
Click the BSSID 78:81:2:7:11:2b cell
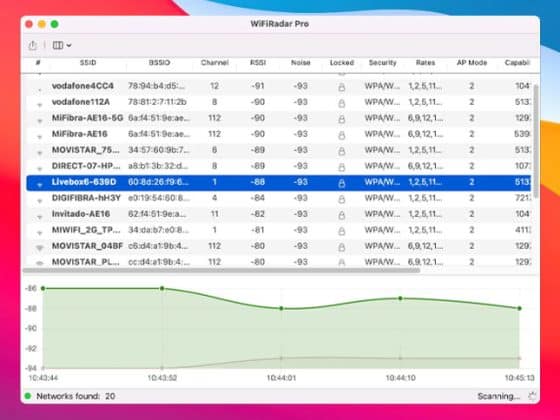(x=157, y=102)
